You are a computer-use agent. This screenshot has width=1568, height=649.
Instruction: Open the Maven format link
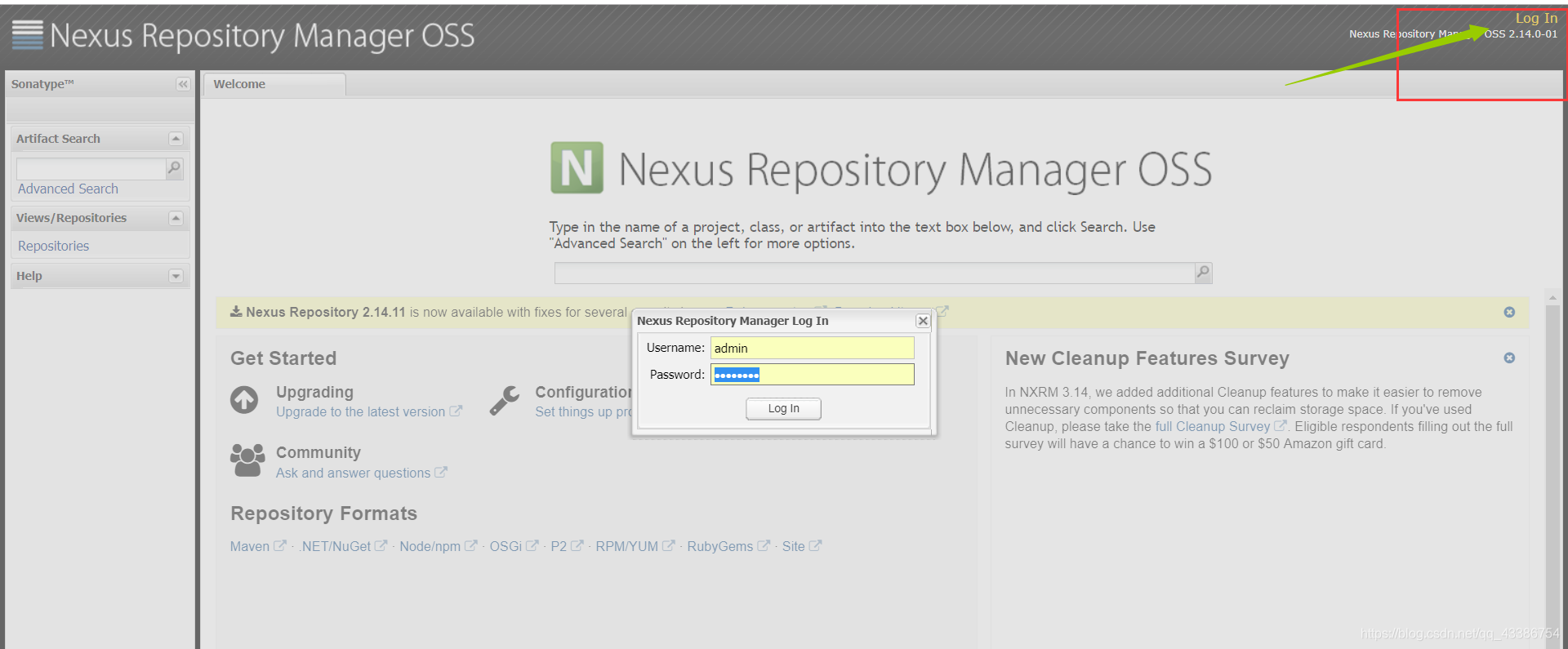[250, 546]
